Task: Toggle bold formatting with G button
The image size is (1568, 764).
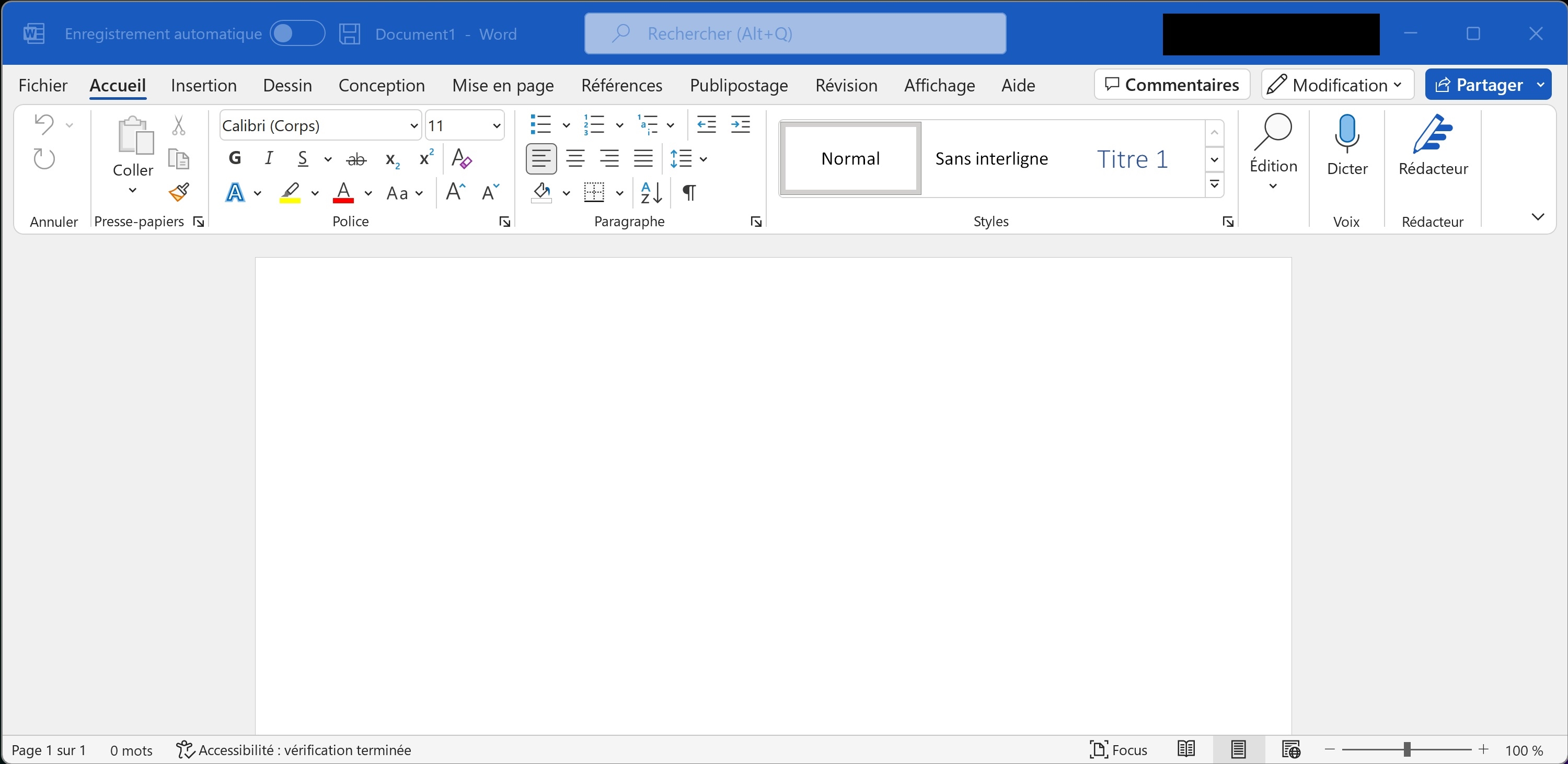Action: (235, 159)
